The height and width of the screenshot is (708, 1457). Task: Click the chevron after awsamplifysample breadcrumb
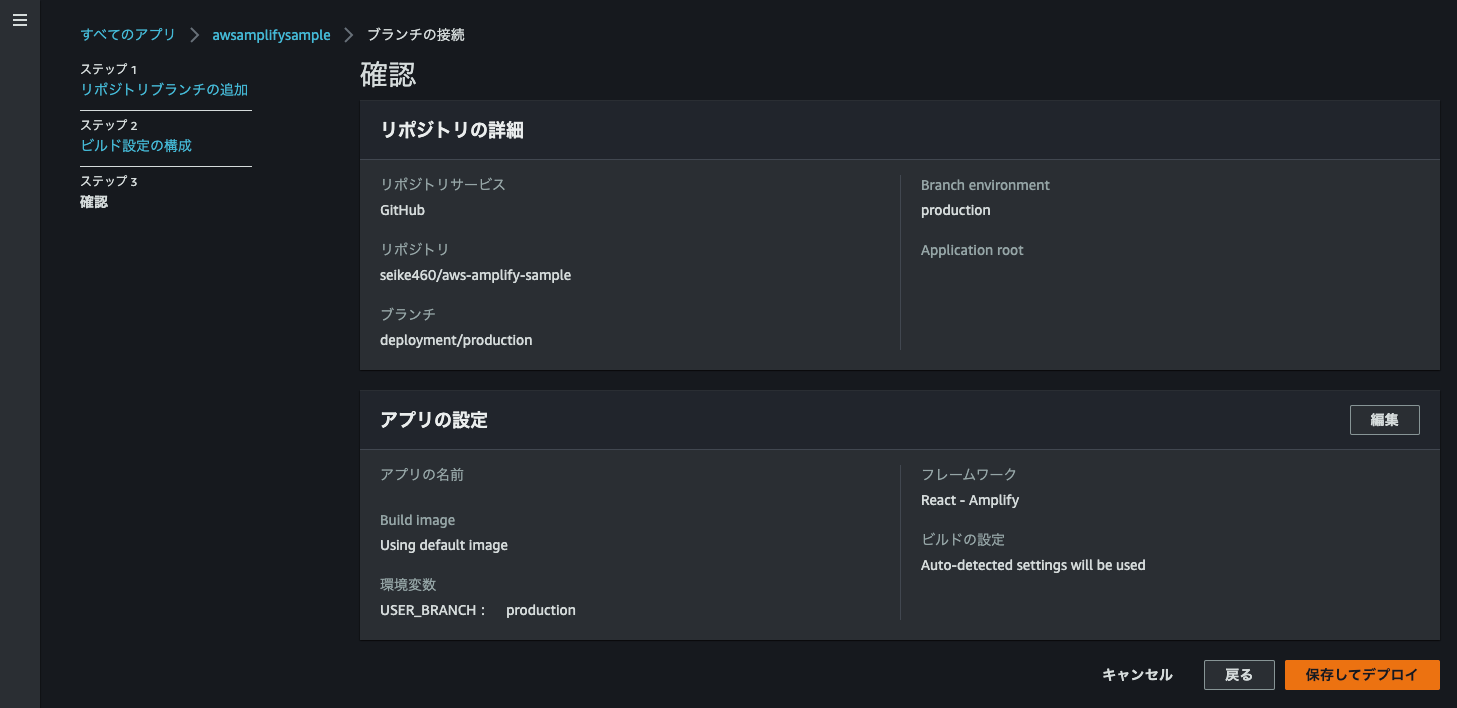click(x=349, y=35)
